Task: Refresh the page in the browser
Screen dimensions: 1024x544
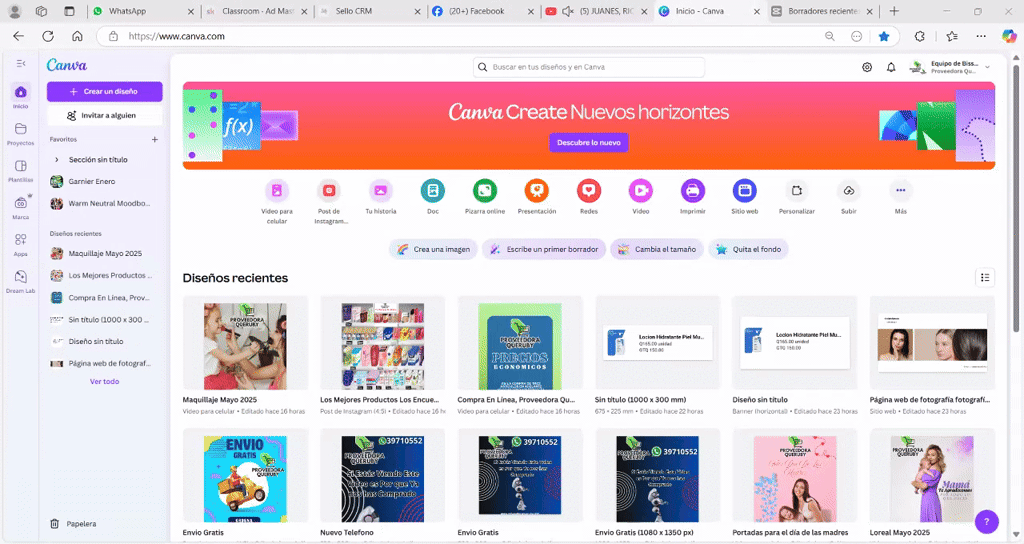Action: click(48, 37)
